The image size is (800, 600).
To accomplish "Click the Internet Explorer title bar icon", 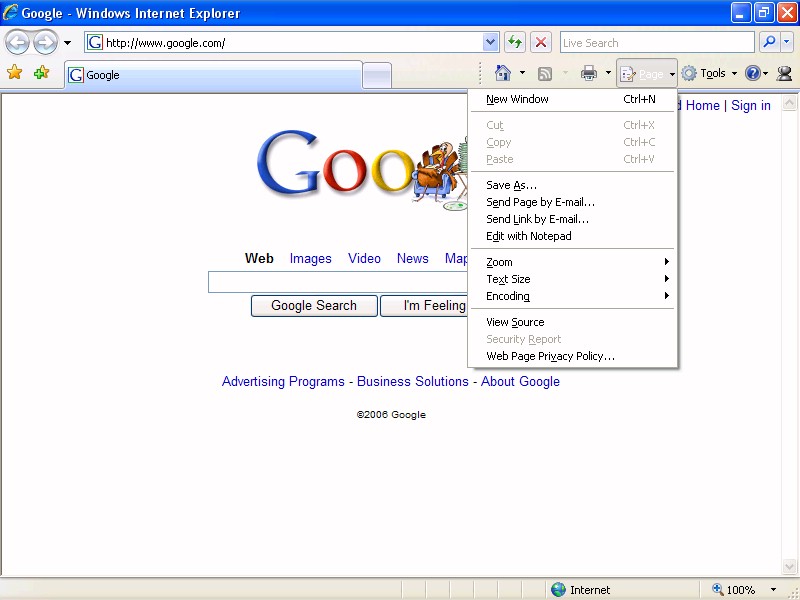I will 10,12.
